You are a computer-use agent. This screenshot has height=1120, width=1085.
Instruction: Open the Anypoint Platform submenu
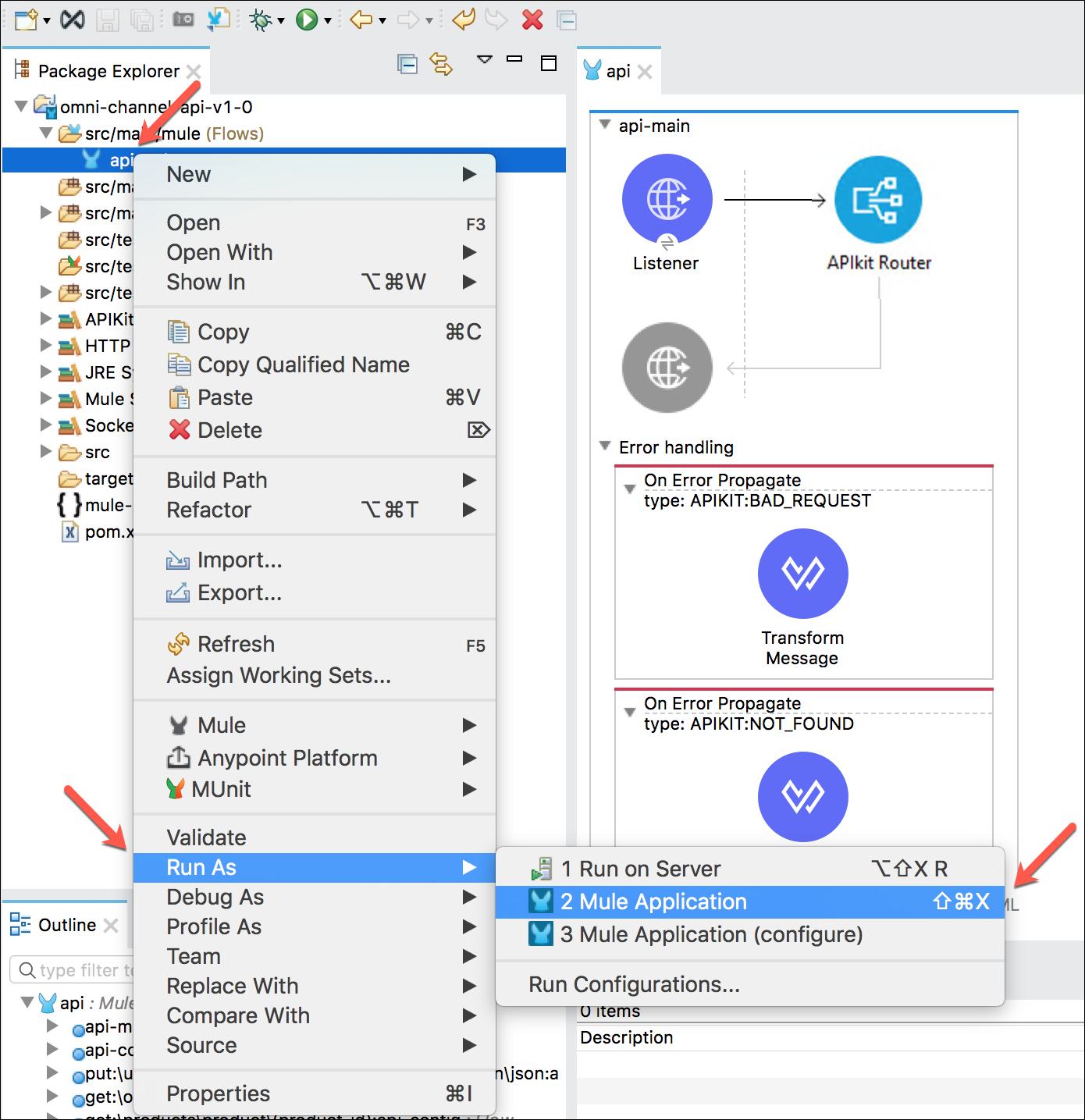click(x=315, y=758)
